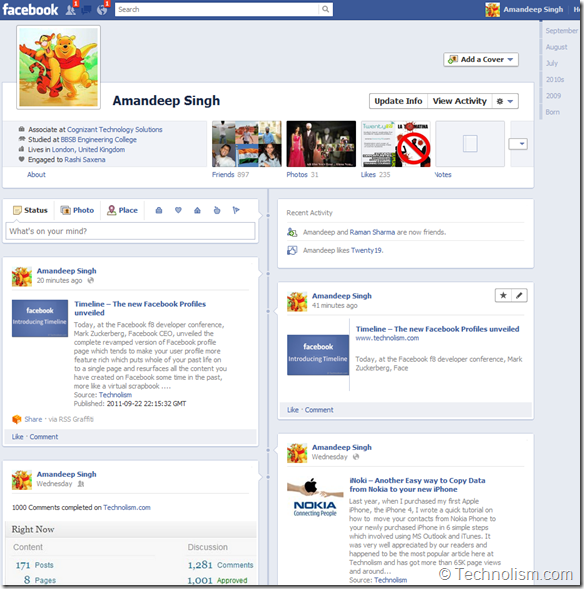Open the messages icon in top bar
Image resolution: width=584 pixels, height=589 pixels.
point(86,9)
